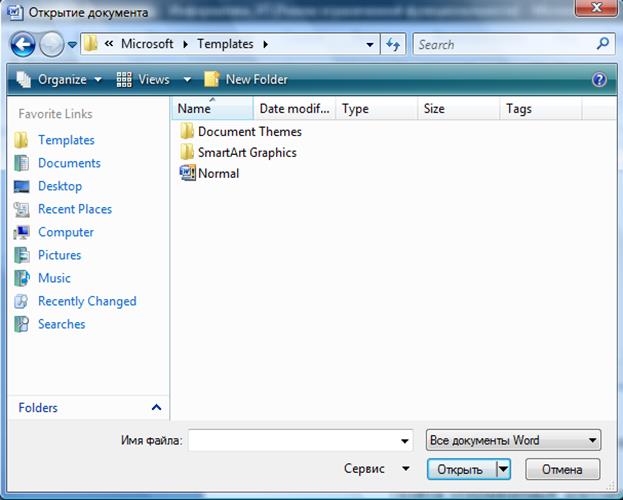Click inside the Имя файла text field

pyautogui.click(x=293, y=440)
